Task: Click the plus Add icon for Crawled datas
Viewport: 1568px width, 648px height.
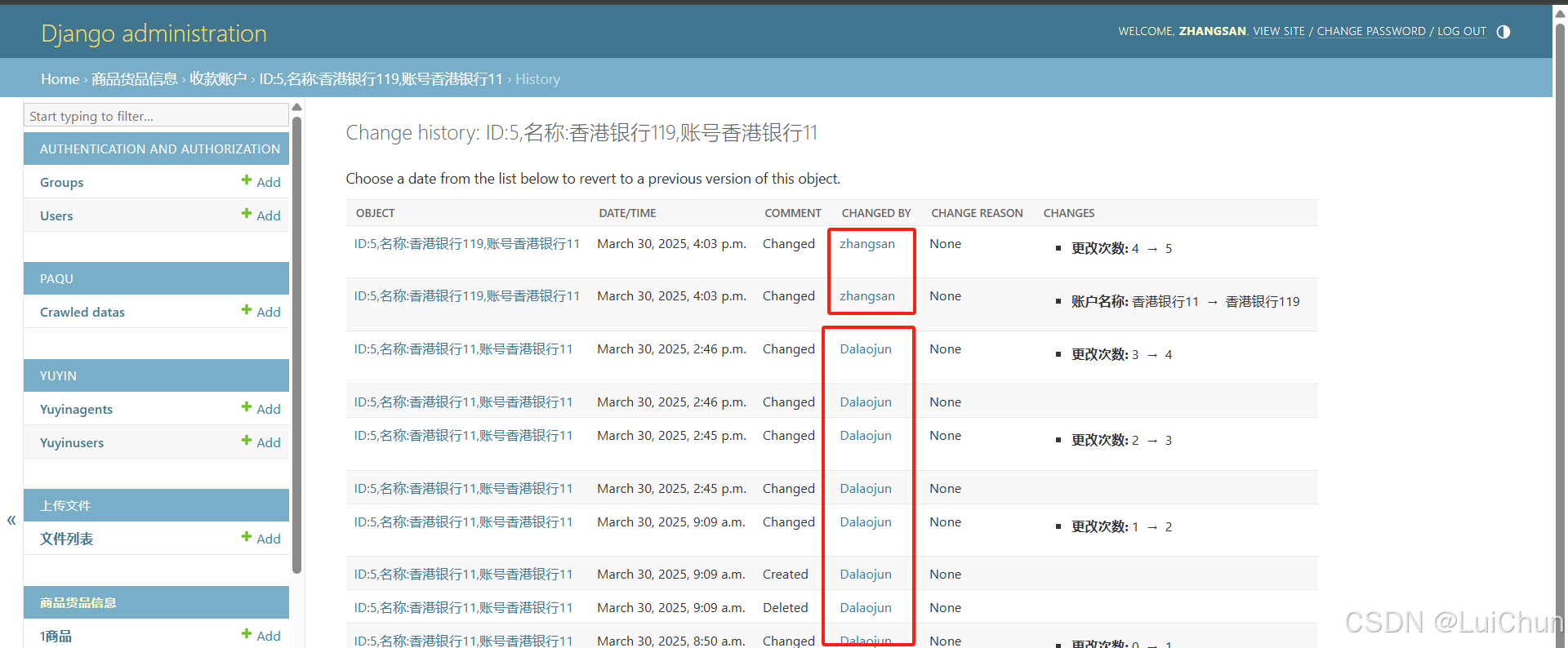Action: (x=247, y=310)
